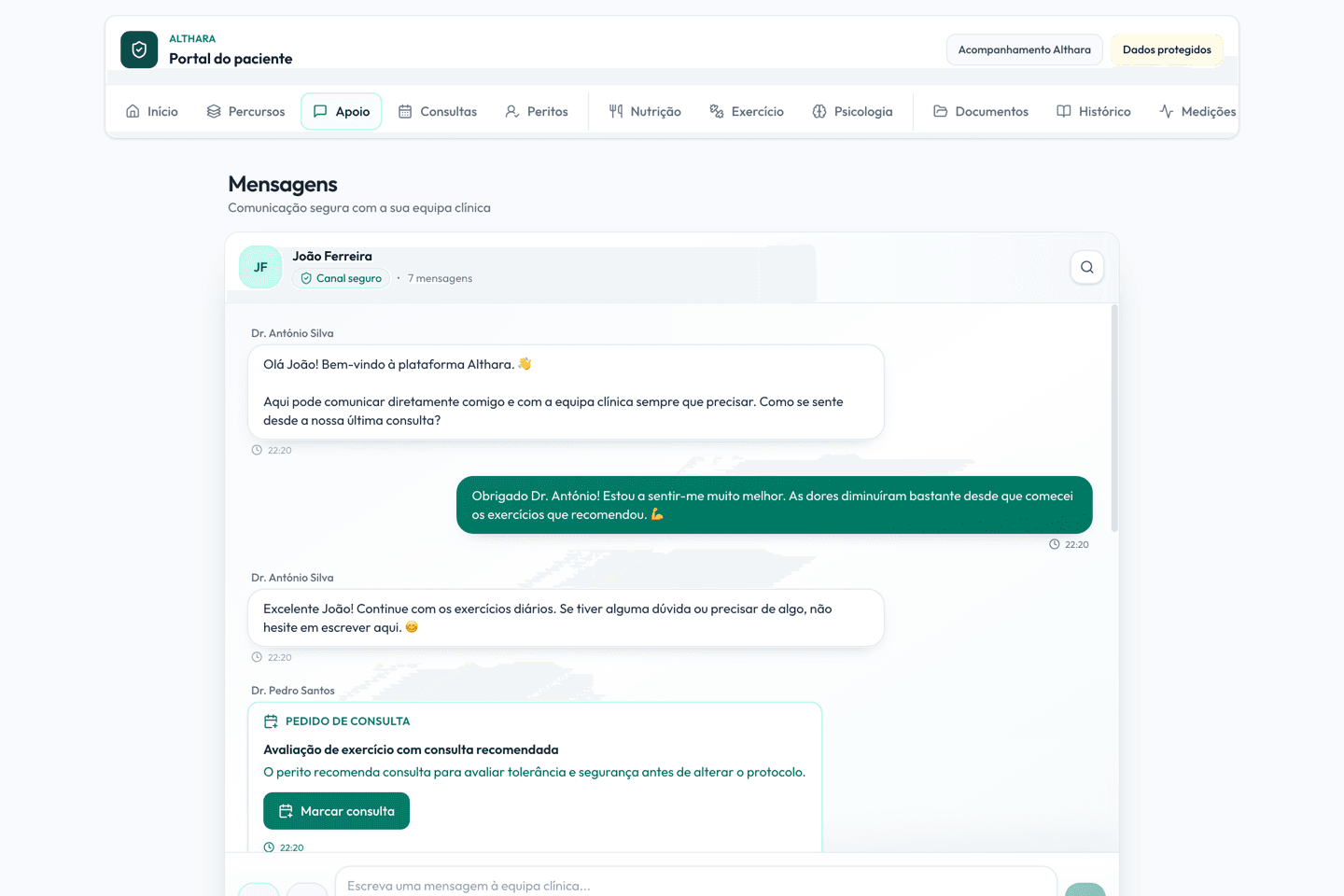
Task: Open the Percursos tab
Action: (x=246, y=111)
